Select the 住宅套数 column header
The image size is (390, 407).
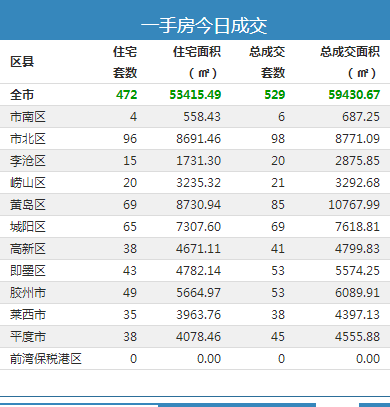(x=125, y=62)
